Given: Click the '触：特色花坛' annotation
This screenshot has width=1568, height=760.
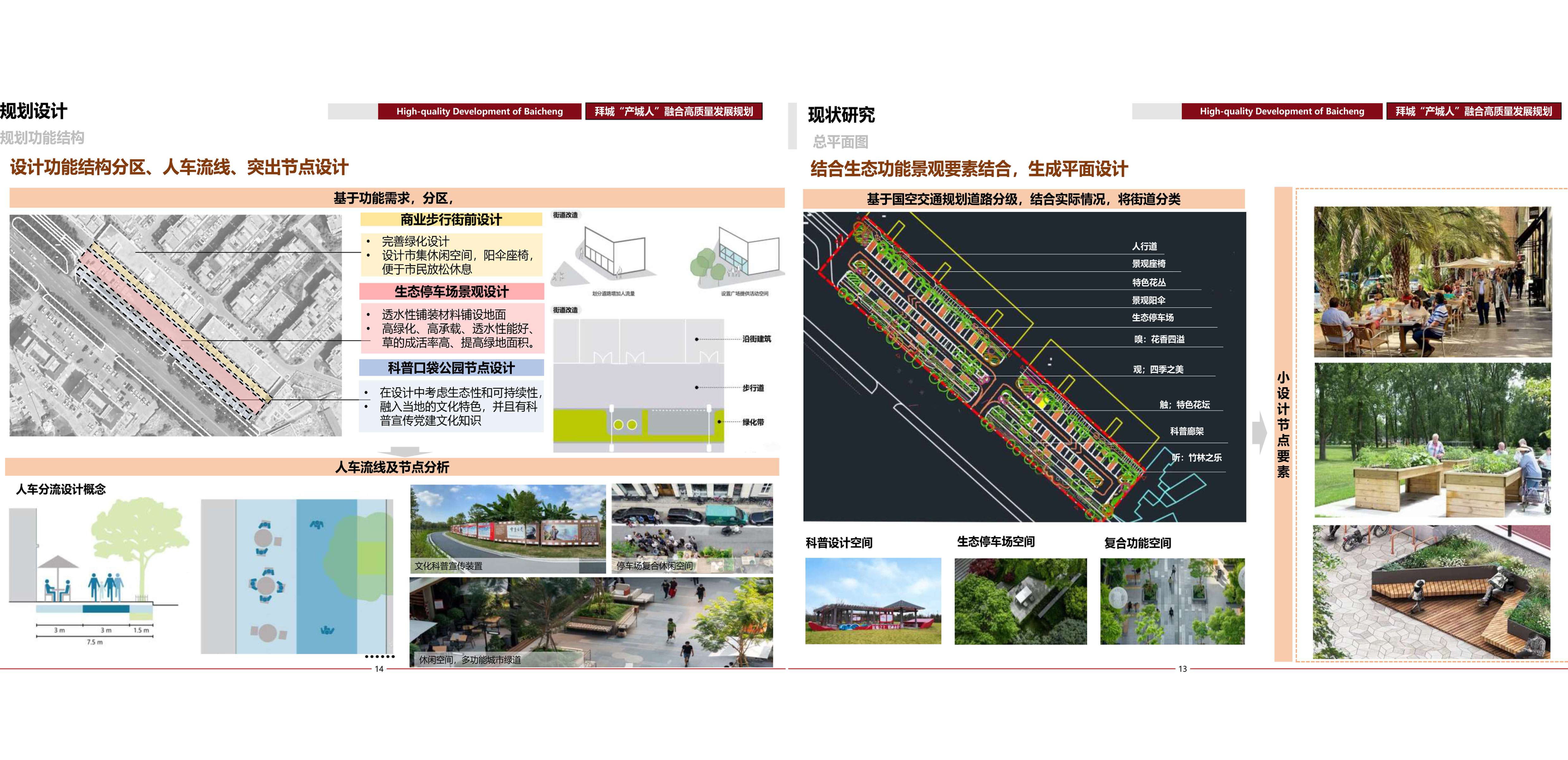Looking at the screenshot, I should (1185, 405).
